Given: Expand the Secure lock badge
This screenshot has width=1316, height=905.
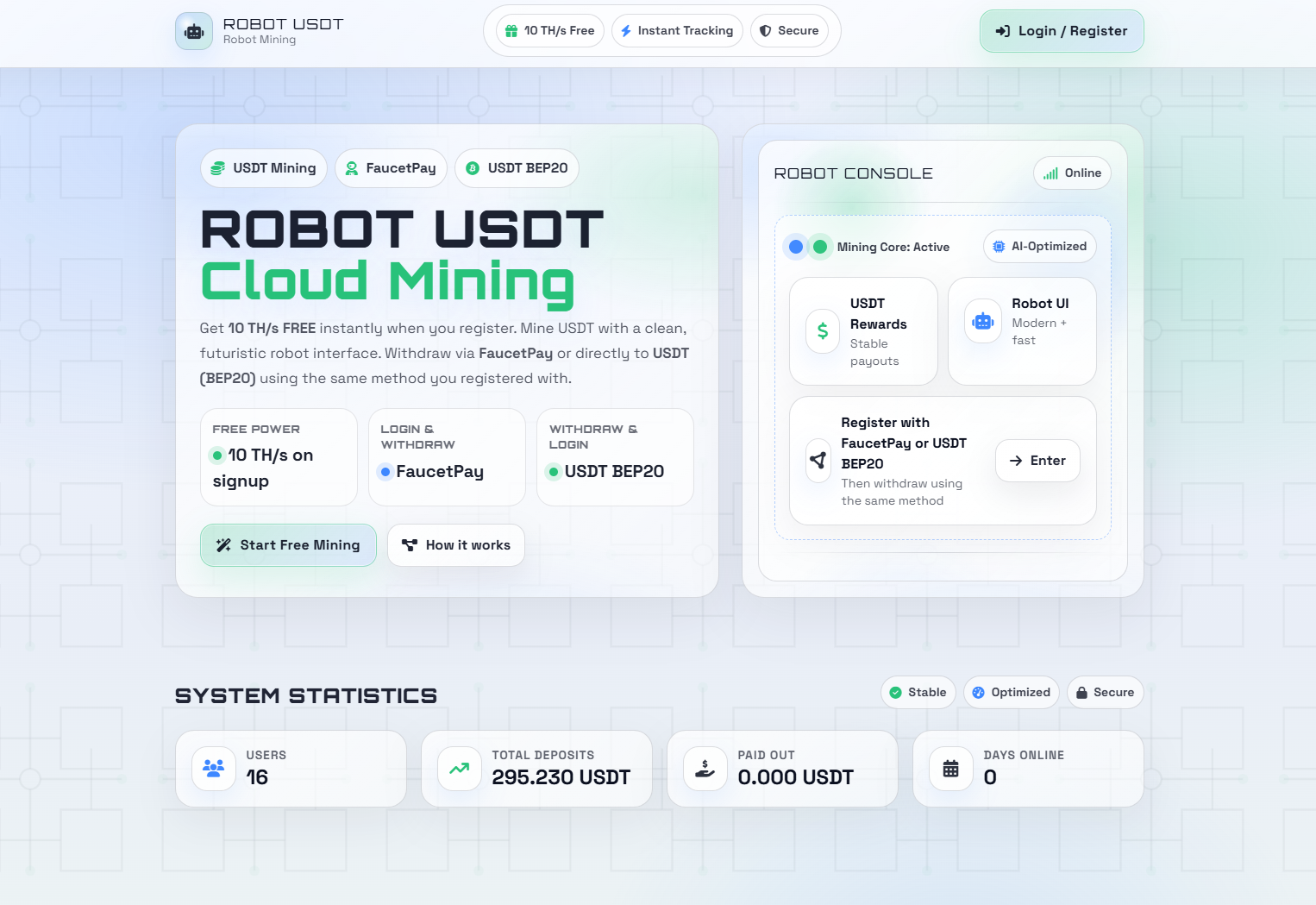Looking at the screenshot, I should (x=1105, y=692).
